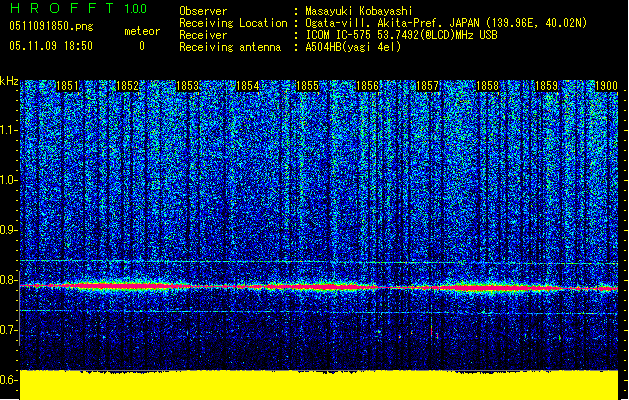Click the Receiving Location label
The image size is (629, 400).
click(x=233, y=23)
